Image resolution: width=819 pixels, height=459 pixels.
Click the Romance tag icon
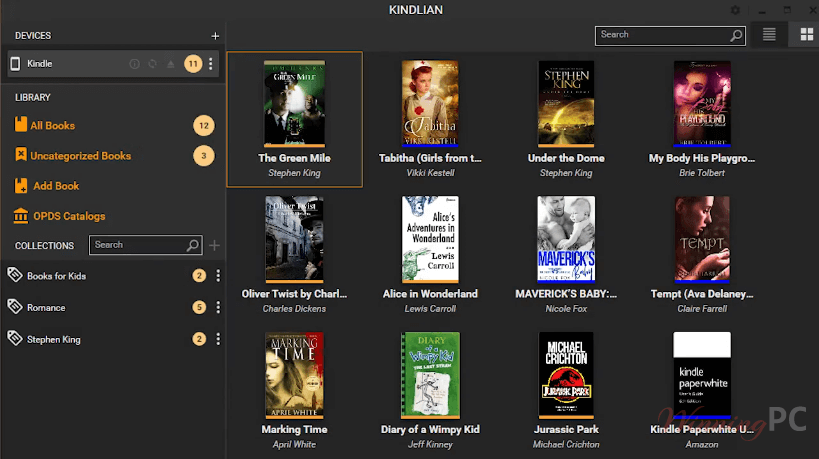pos(15,307)
